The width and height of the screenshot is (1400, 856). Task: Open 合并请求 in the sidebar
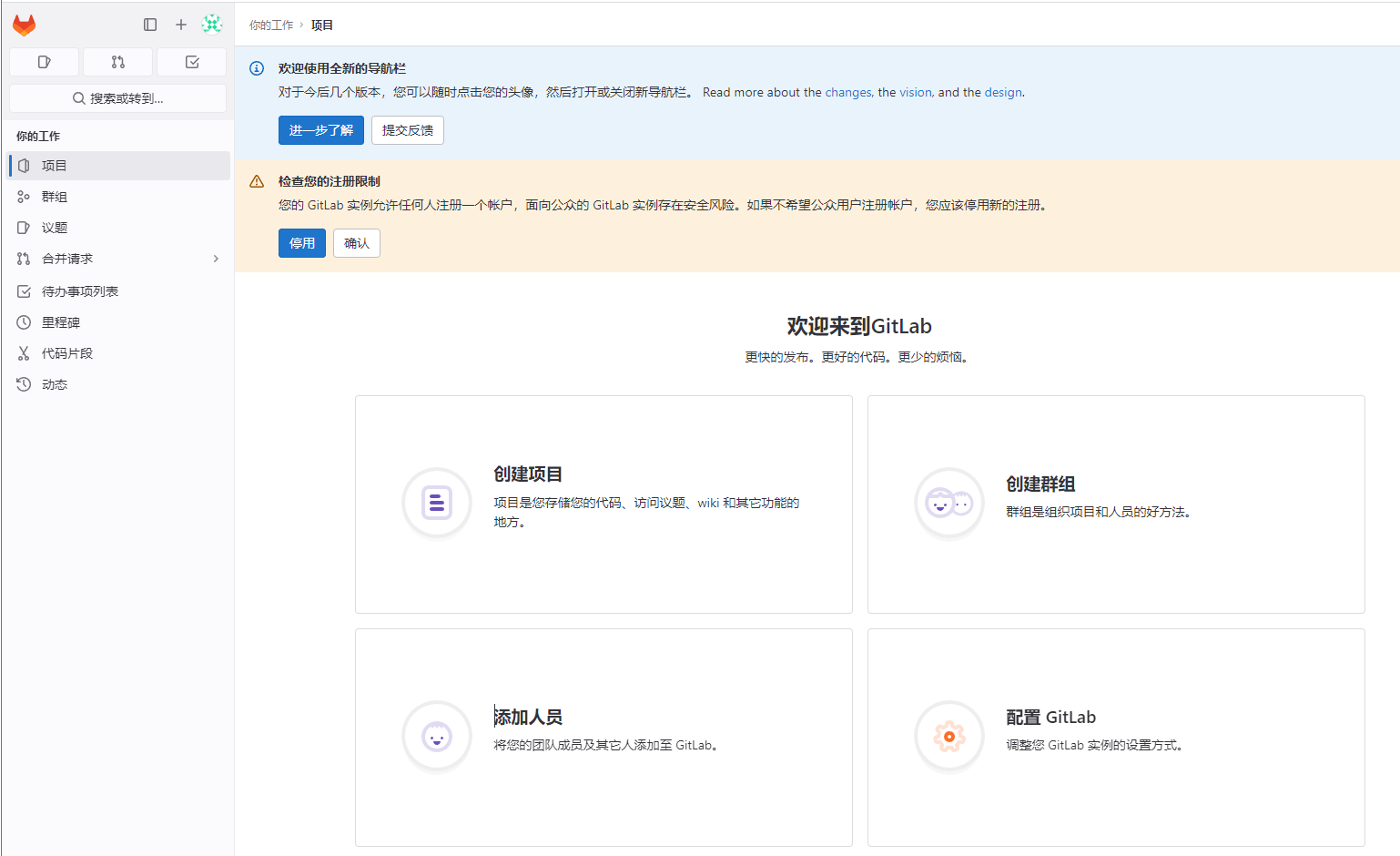[118, 259]
